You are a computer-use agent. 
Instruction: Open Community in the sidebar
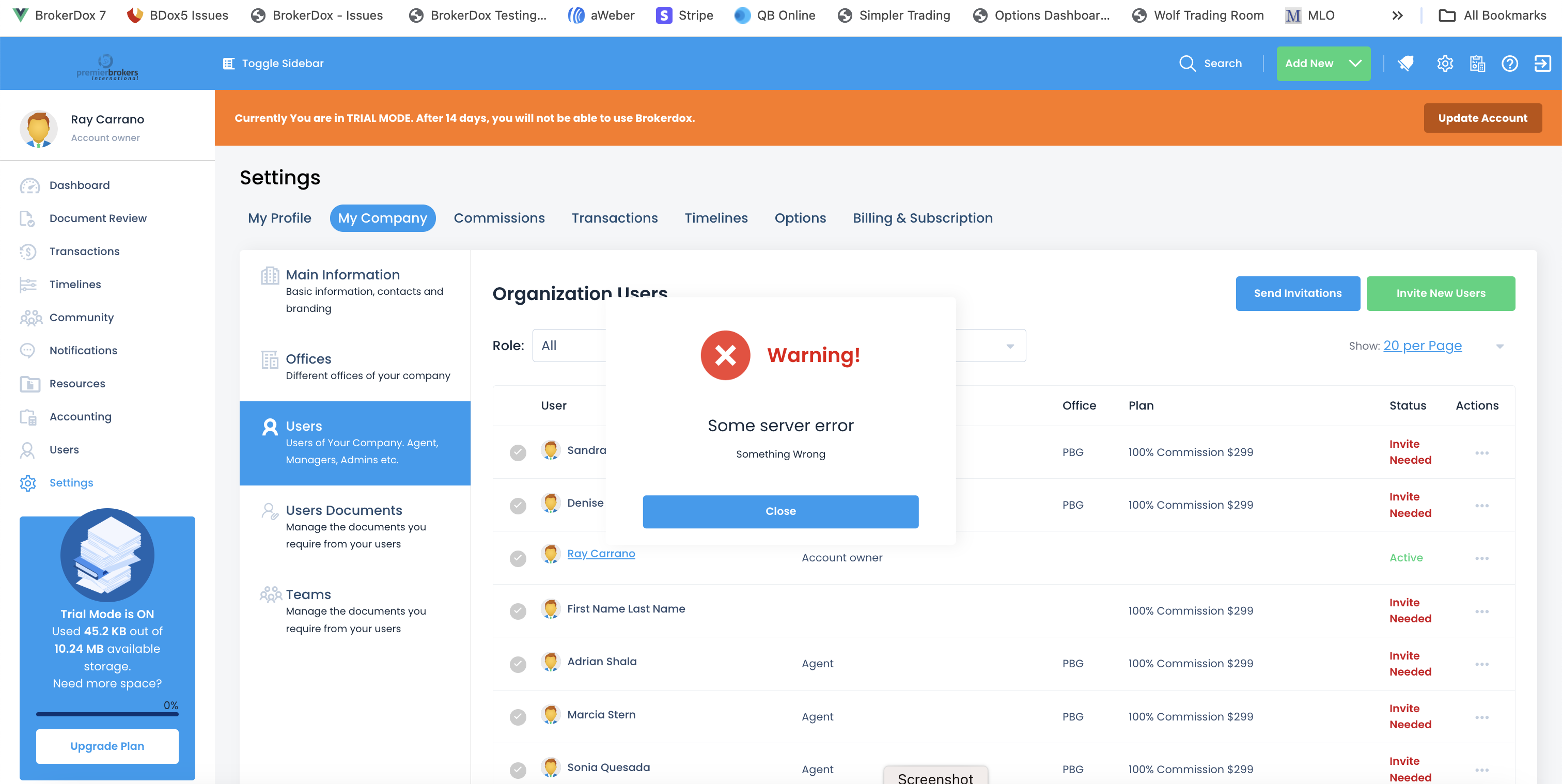[81, 318]
